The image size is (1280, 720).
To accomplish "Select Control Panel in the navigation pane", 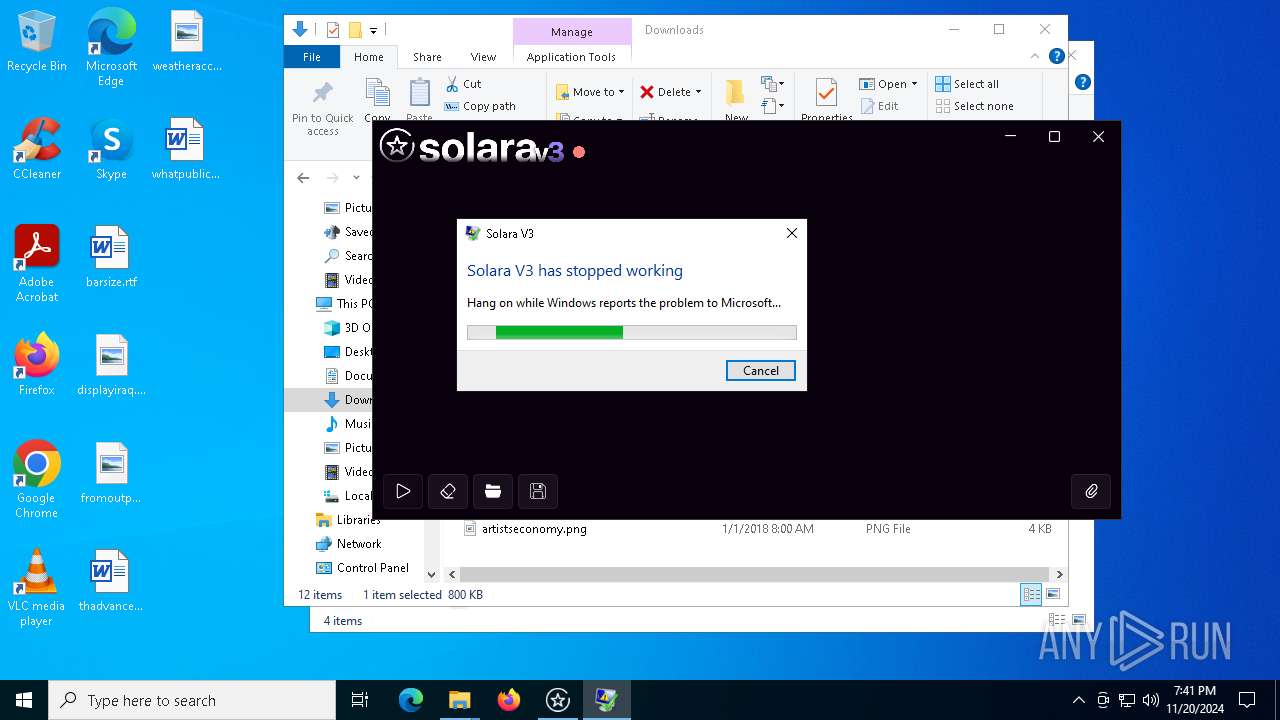I will click(362, 568).
